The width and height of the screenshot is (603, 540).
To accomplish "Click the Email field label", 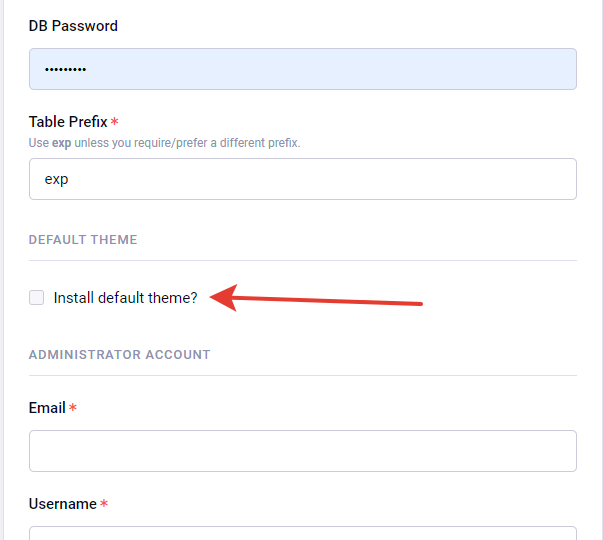I will point(47,408).
